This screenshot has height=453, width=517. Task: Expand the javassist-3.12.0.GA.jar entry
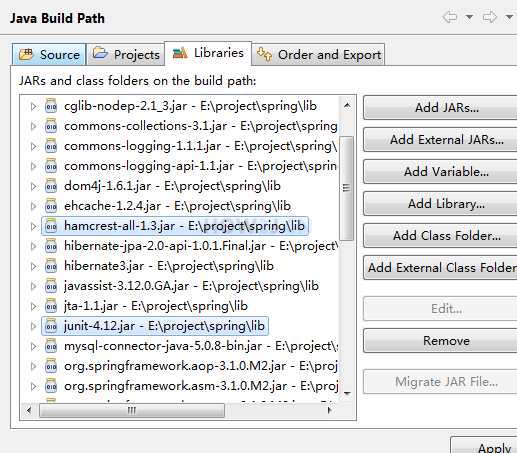coord(33,286)
